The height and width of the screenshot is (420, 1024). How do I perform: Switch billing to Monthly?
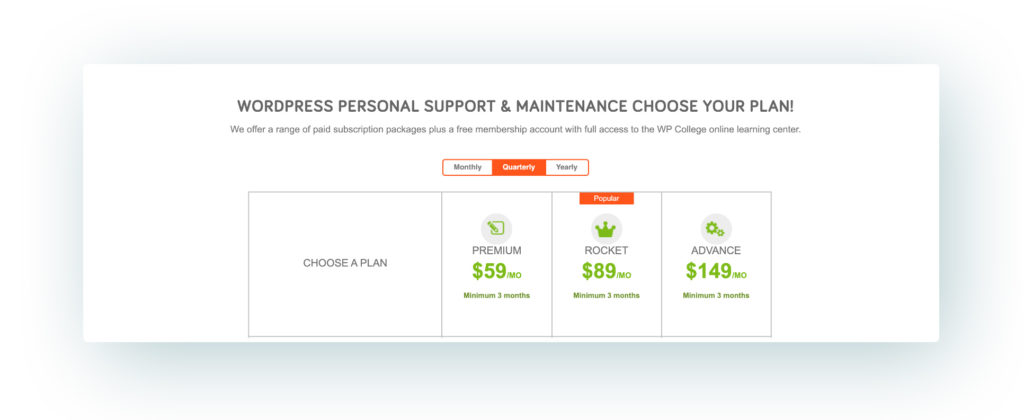click(x=468, y=167)
